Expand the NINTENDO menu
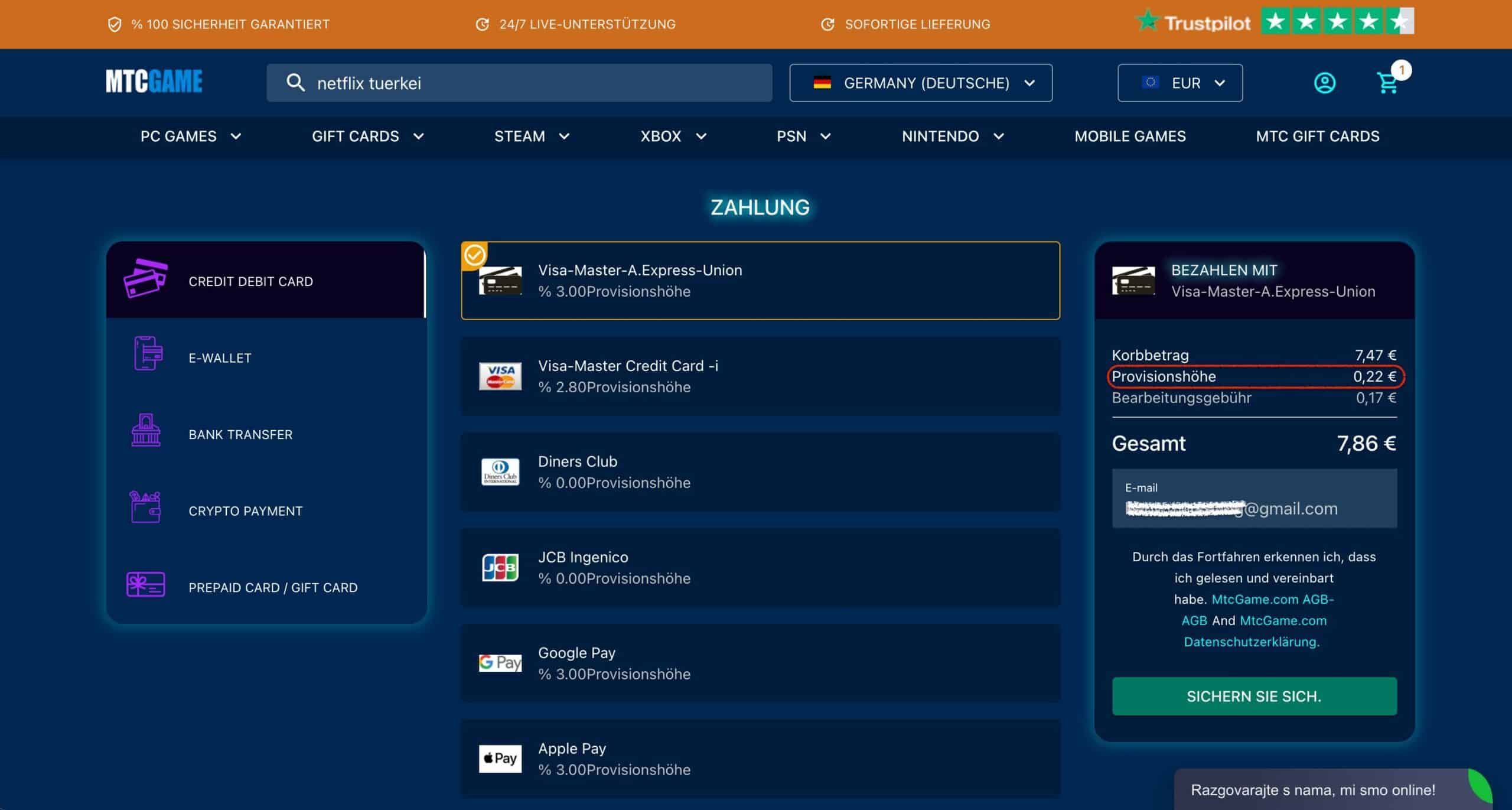The image size is (1512, 810). 953,136
